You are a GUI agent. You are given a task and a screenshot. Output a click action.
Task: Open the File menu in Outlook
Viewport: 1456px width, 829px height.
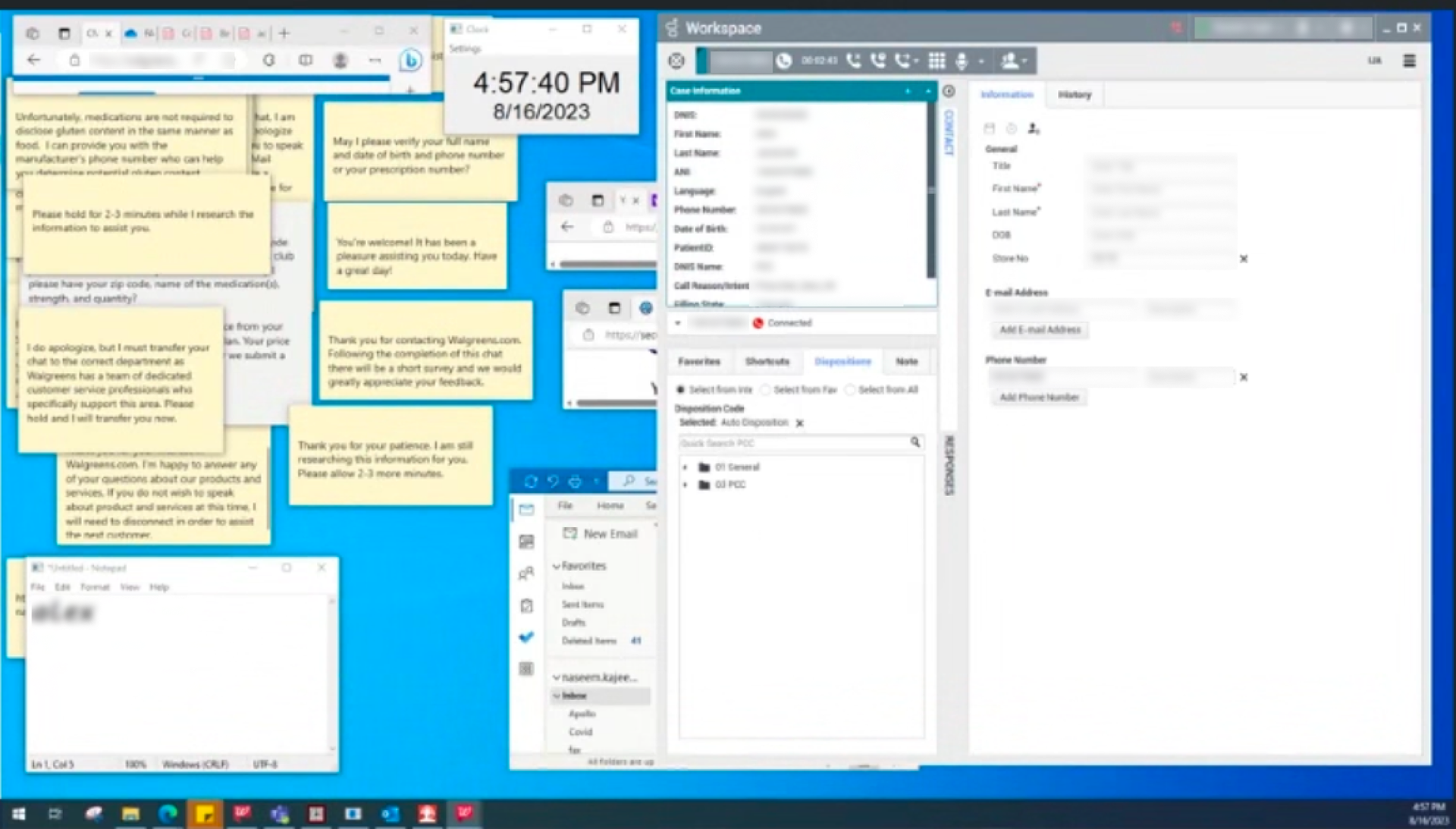click(x=565, y=506)
